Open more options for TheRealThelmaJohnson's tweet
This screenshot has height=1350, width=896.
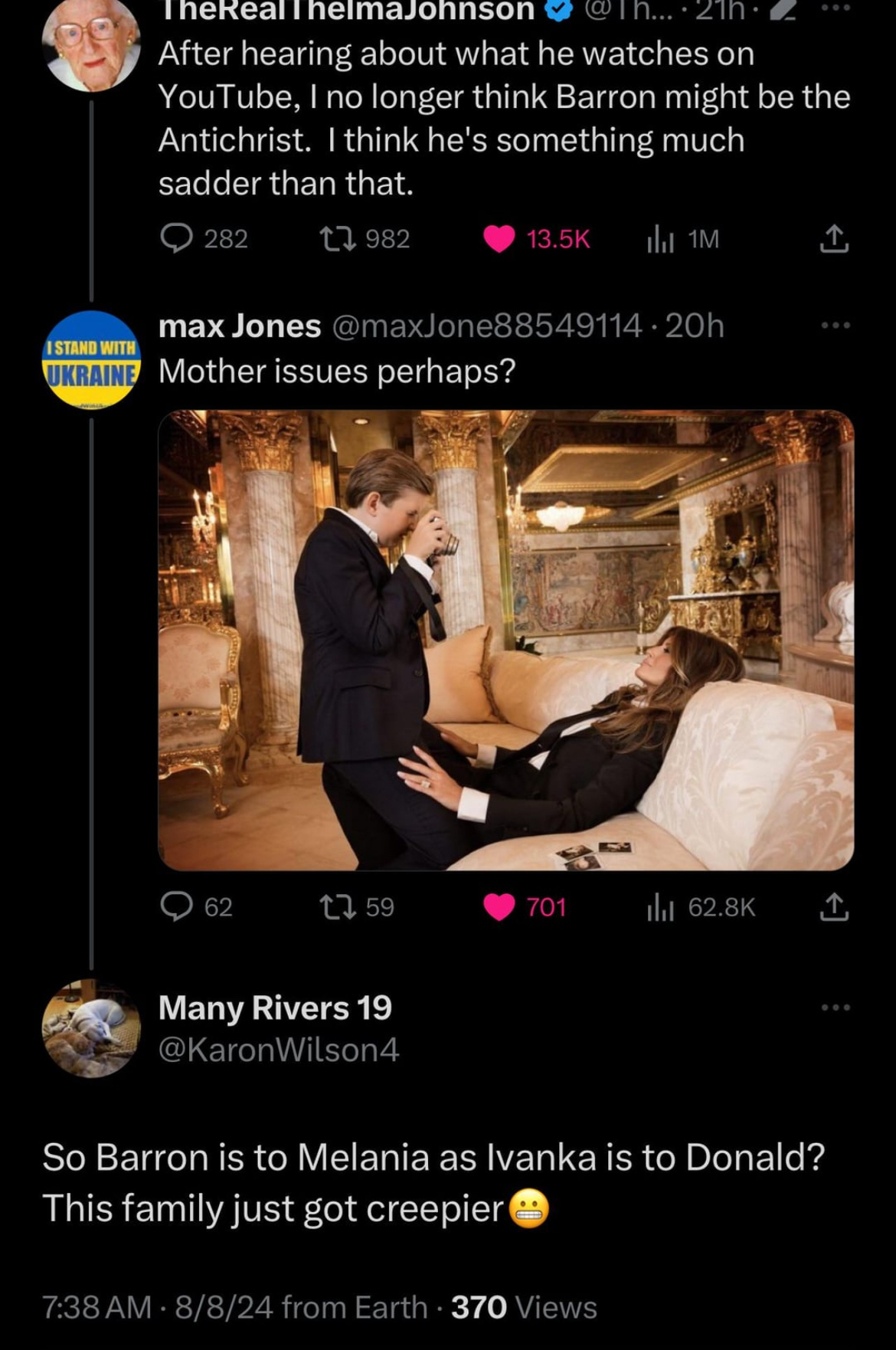836,8
